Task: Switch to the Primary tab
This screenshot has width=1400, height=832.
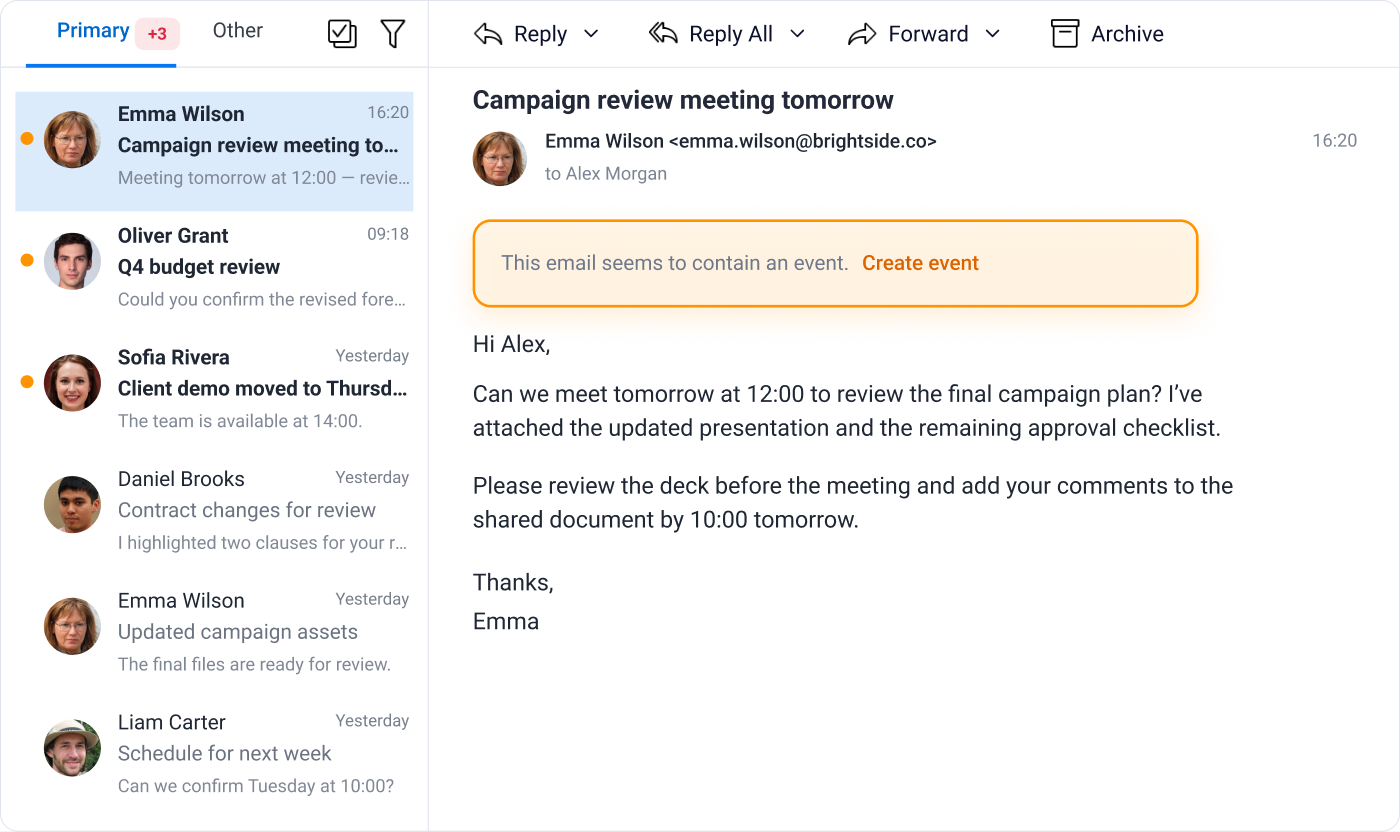Action: (x=93, y=31)
